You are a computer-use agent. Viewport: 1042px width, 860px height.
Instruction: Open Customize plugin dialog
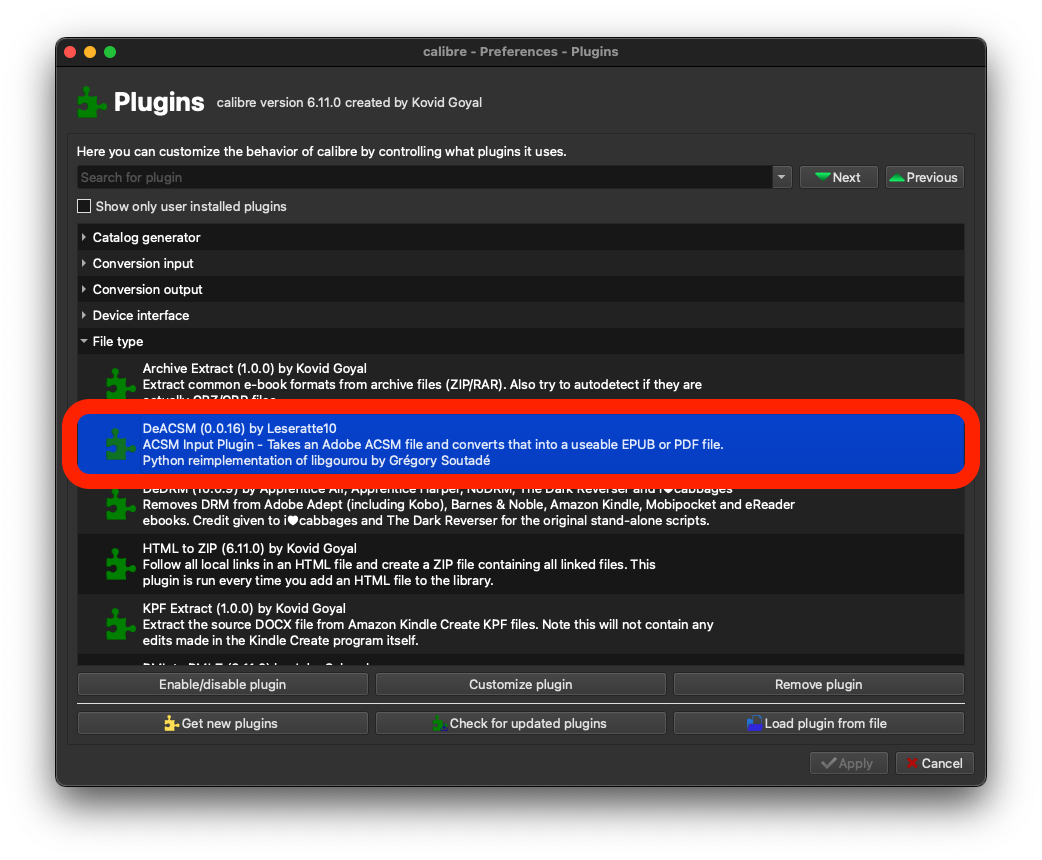[520, 684]
